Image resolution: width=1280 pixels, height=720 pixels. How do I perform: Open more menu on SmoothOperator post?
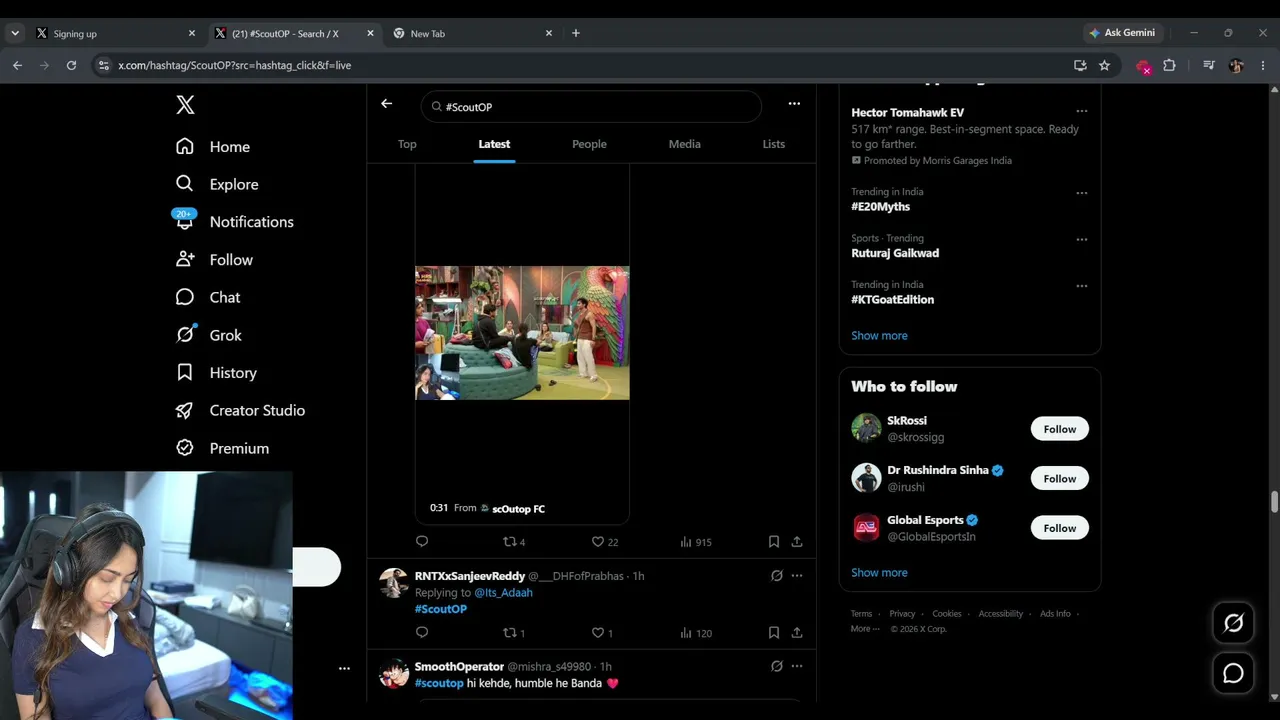(x=797, y=666)
